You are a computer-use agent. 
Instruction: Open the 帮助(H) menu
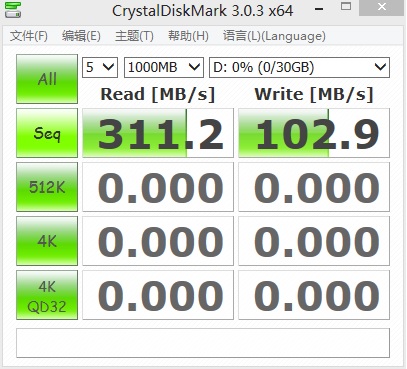click(x=188, y=36)
